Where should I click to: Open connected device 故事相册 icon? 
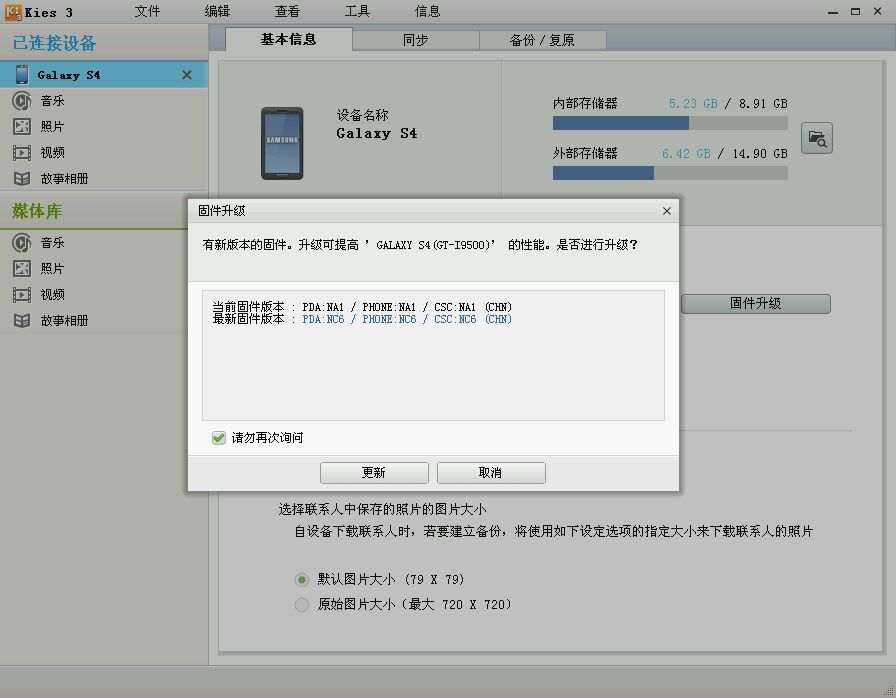pos(22,179)
